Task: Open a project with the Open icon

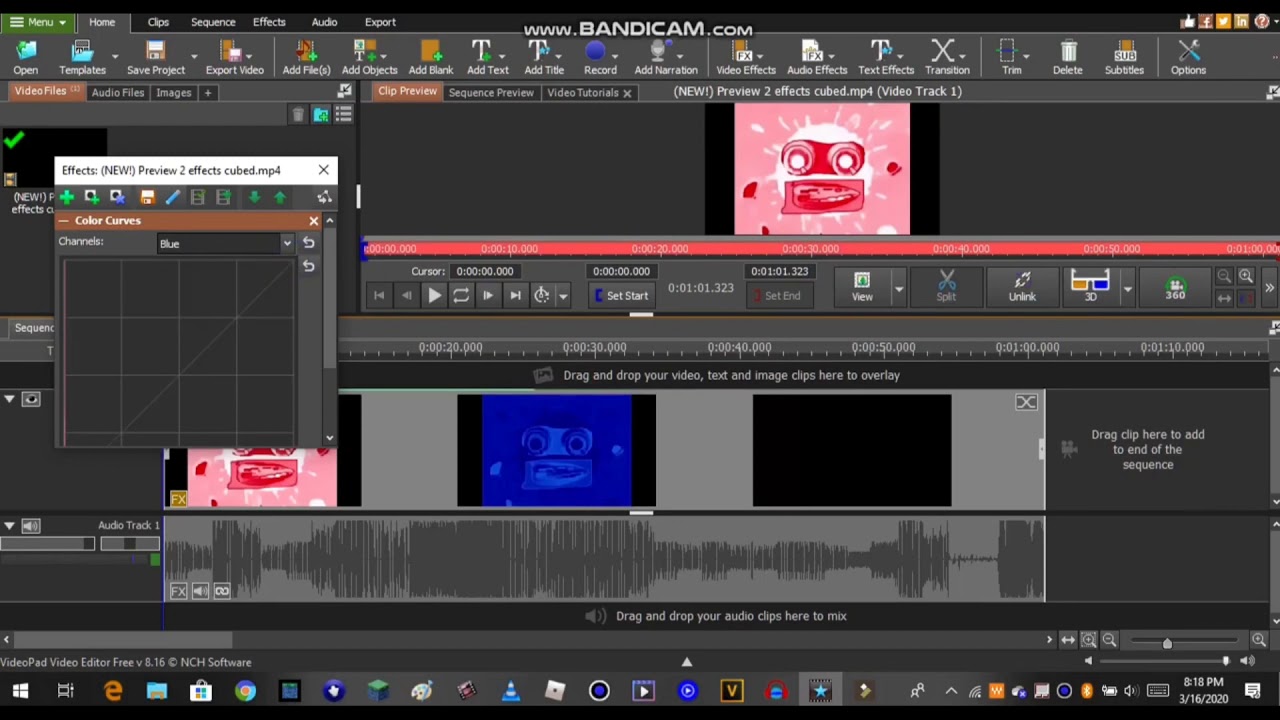Action: coord(26,57)
